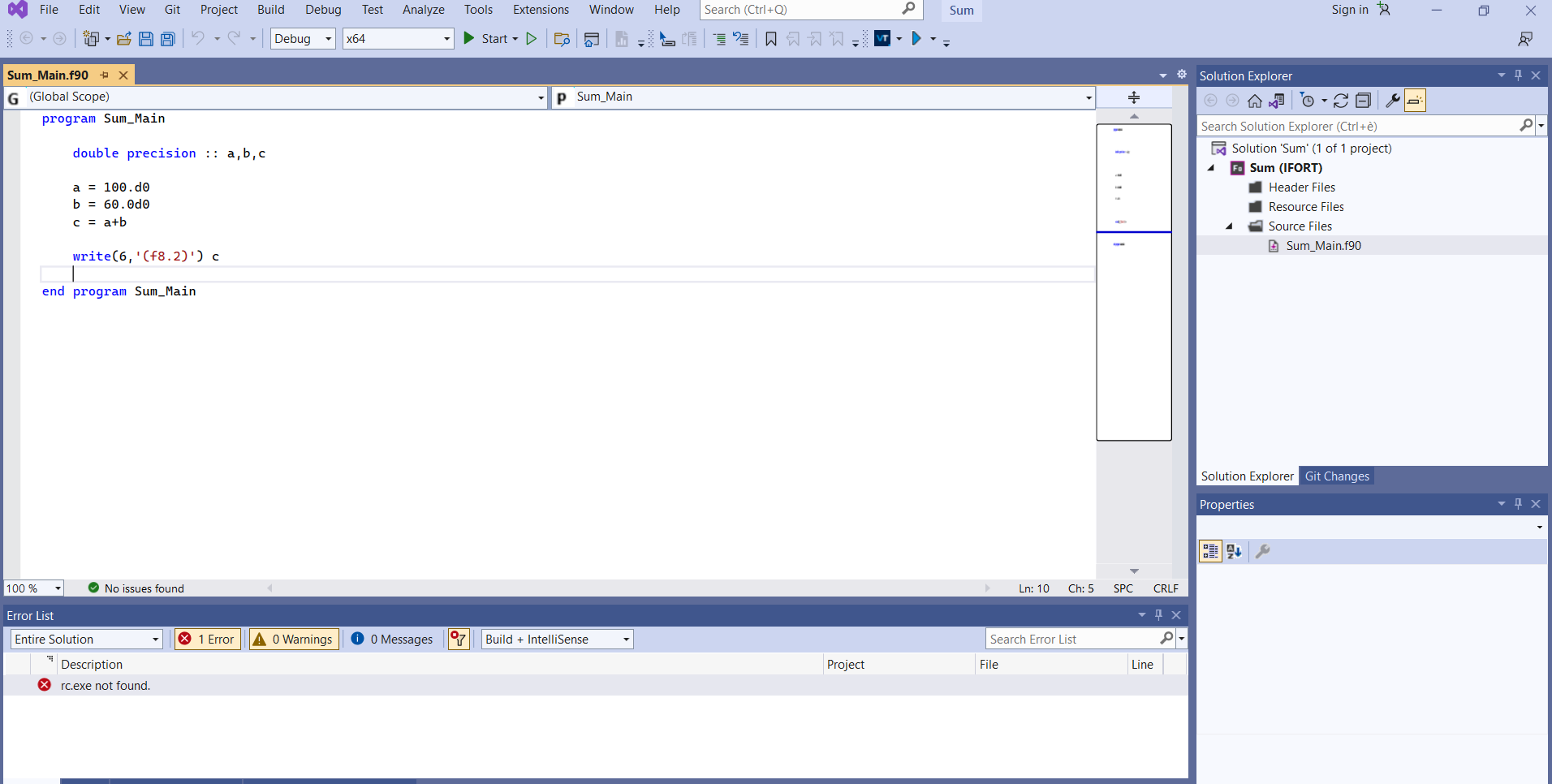The width and height of the screenshot is (1552, 784).
Task: Select the 'rc.exe not found.' error row
Action: (595, 686)
